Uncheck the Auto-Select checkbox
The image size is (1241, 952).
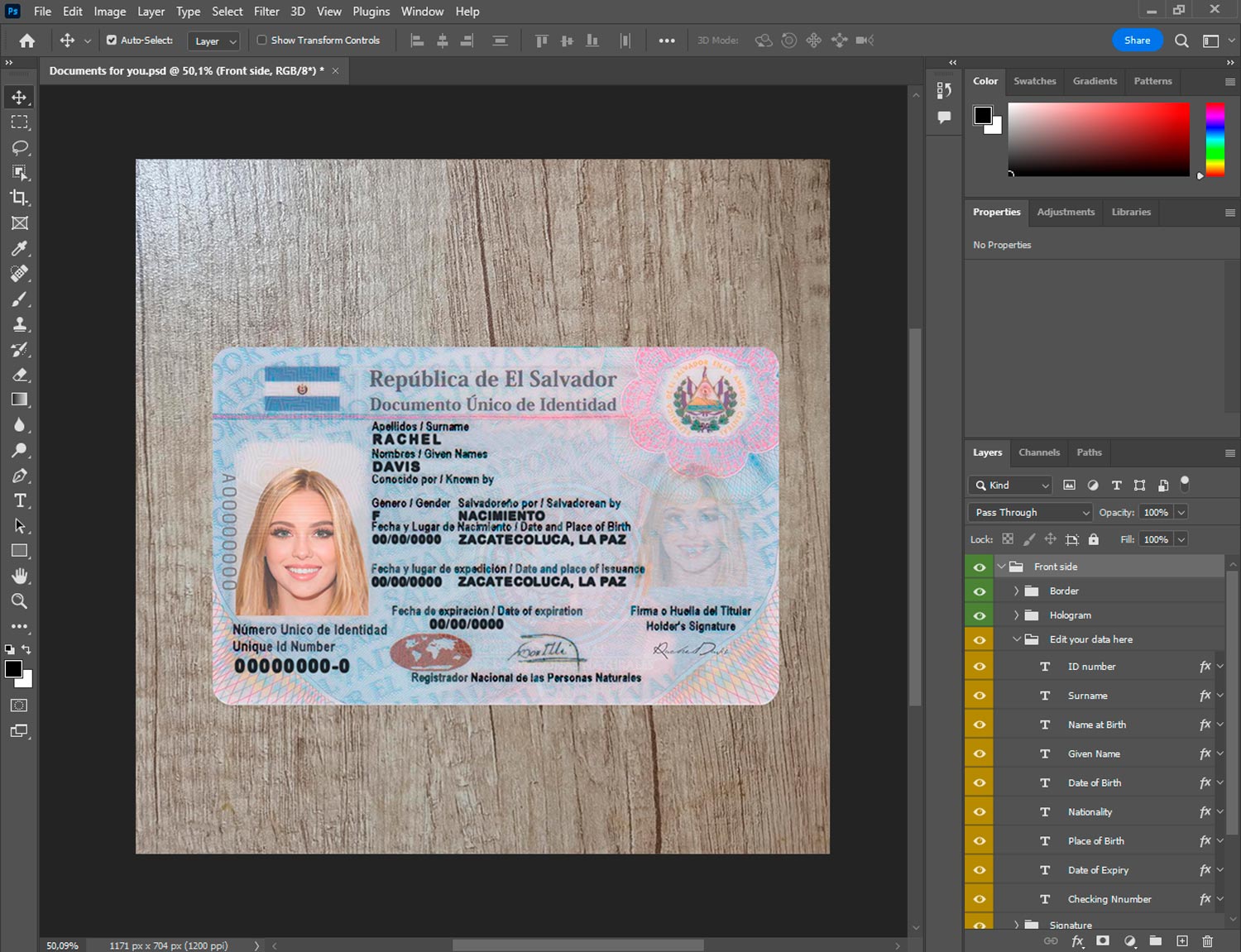tap(112, 40)
